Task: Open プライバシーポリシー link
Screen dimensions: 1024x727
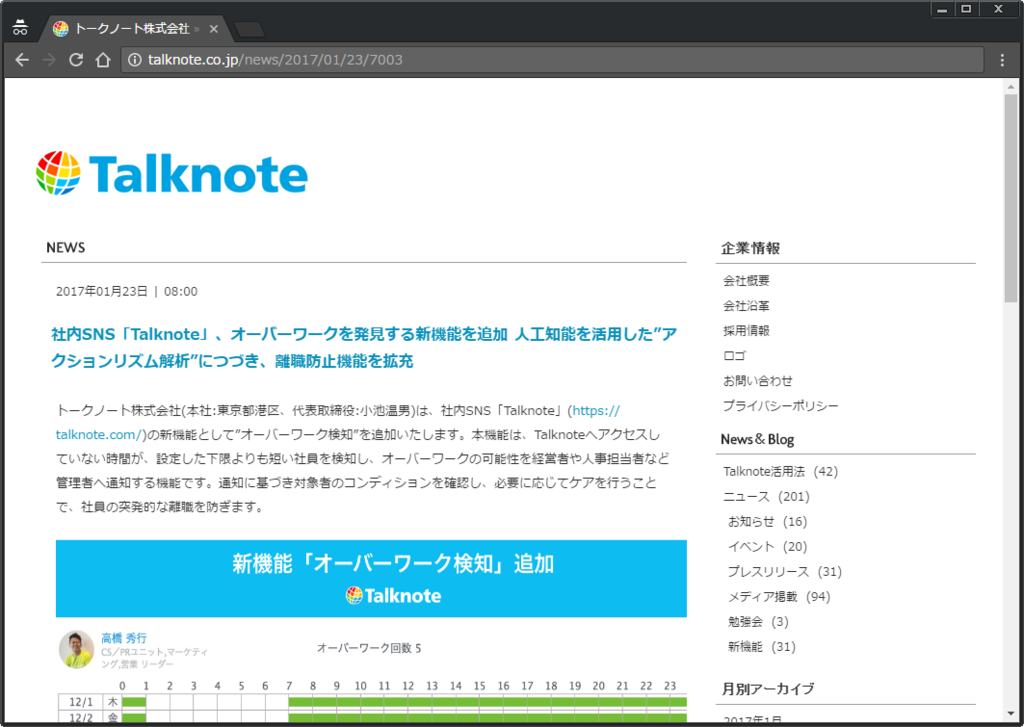Action: tap(780, 406)
